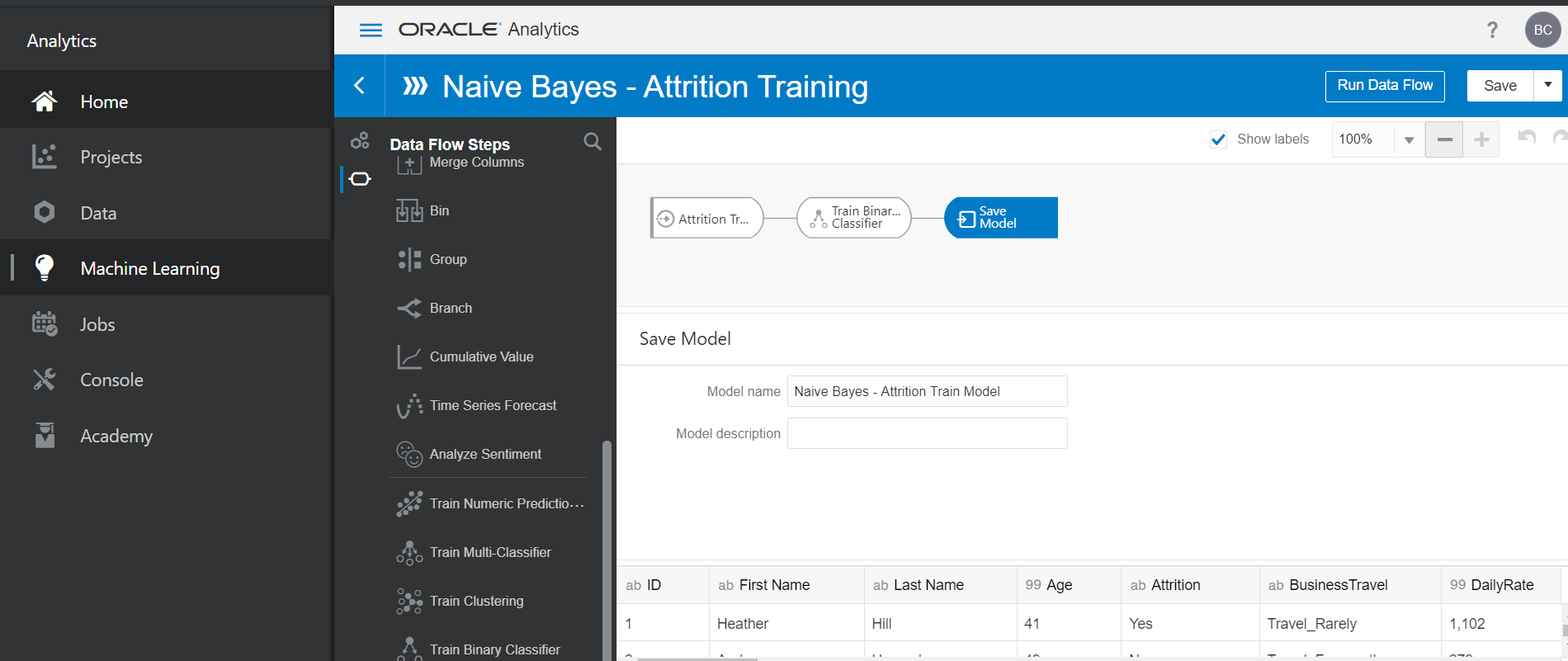Go to Home in sidebar
Image resolution: width=1568 pixels, height=661 pixels.
[x=166, y=102]
